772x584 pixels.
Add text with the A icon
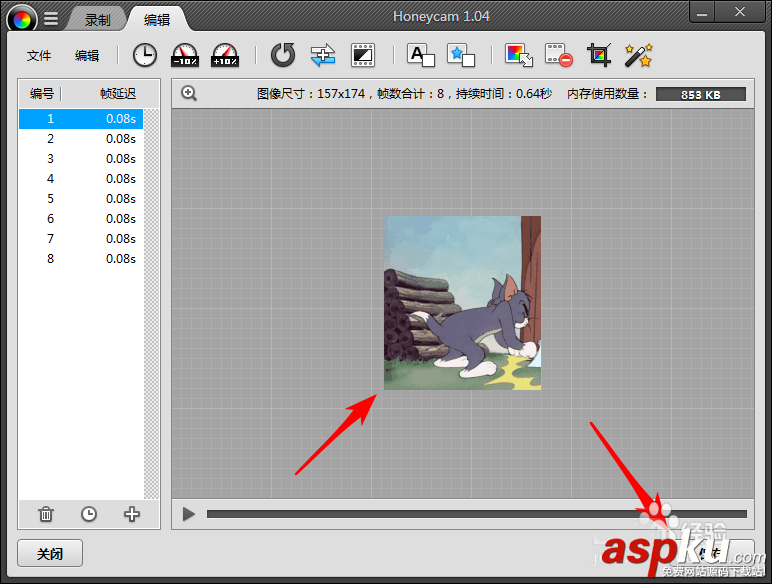click(x=420, y=55)
